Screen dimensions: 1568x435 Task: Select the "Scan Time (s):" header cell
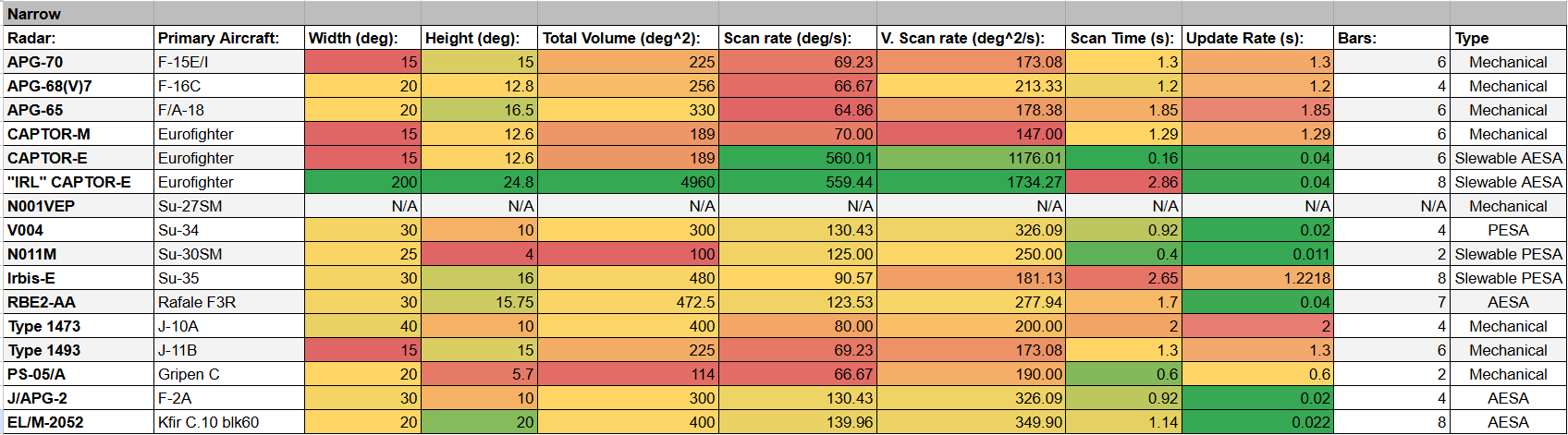[x=1121, y=38]
